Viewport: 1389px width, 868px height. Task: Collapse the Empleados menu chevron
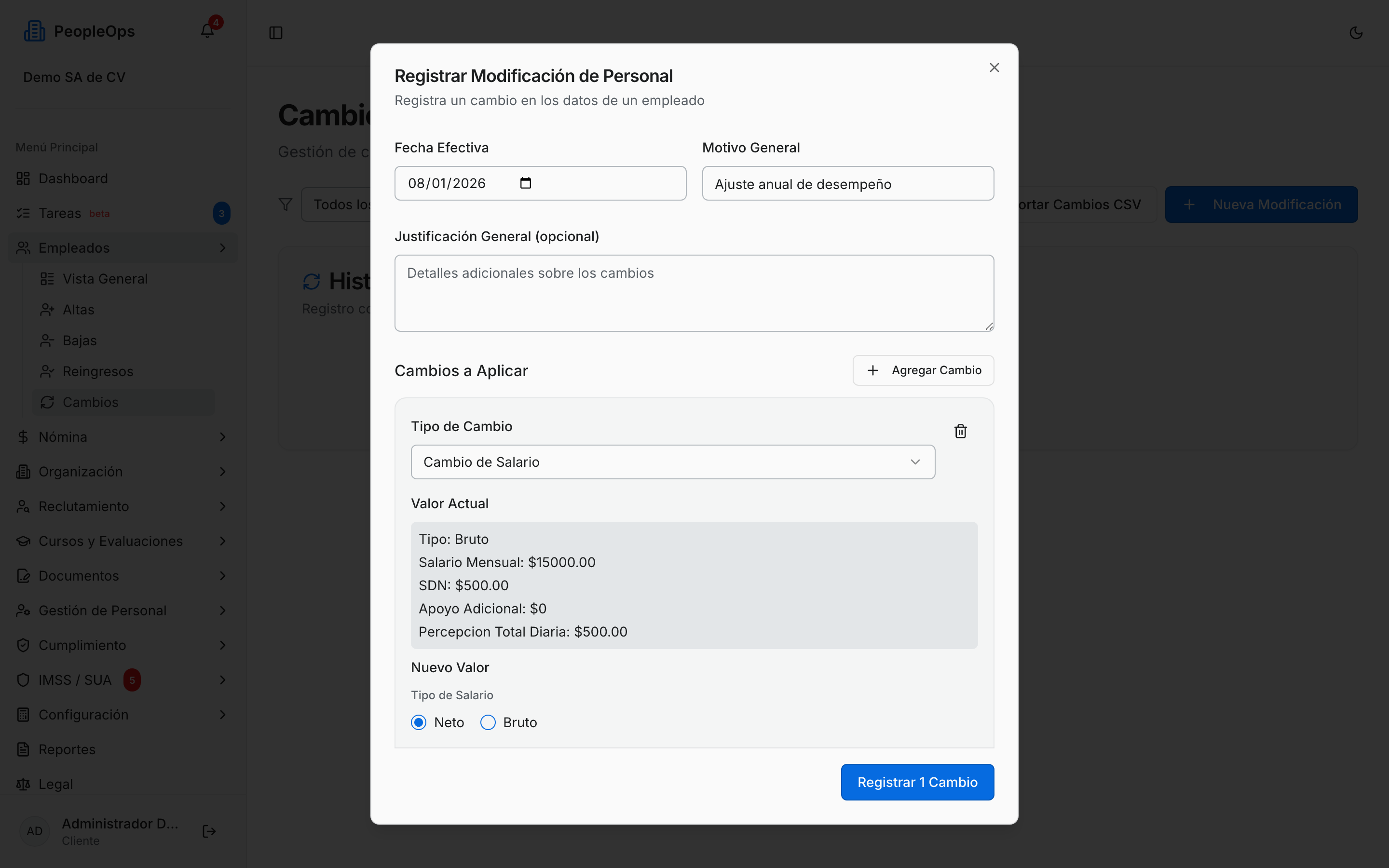223,248
